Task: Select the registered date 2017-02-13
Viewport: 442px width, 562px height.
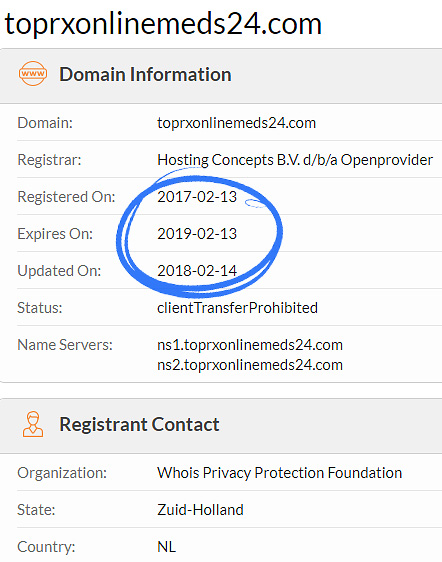Action: point(197,197)
